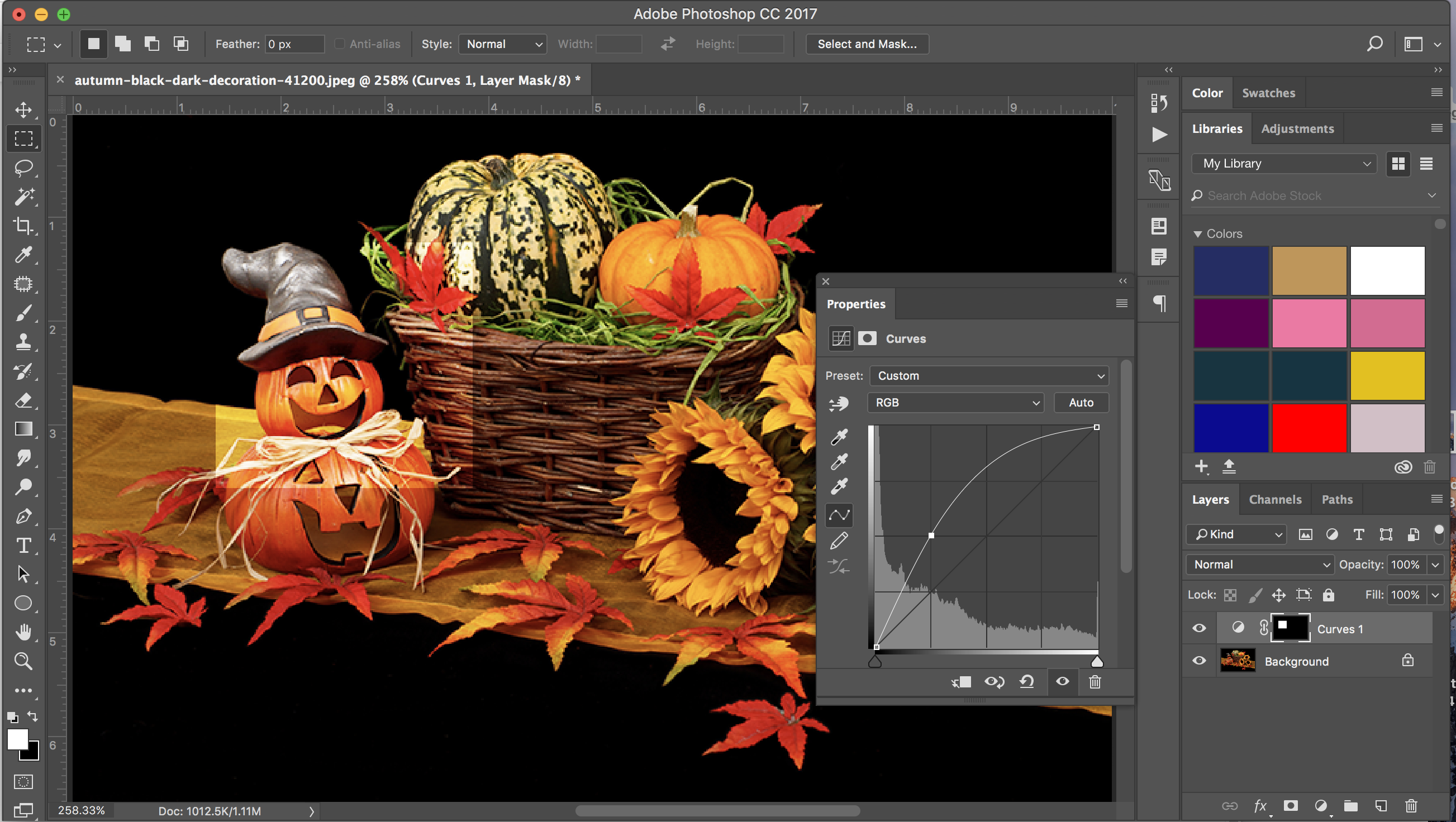Select the Crop tool
Viewport: 1456px width, 822px height.
tap(23, 226)
